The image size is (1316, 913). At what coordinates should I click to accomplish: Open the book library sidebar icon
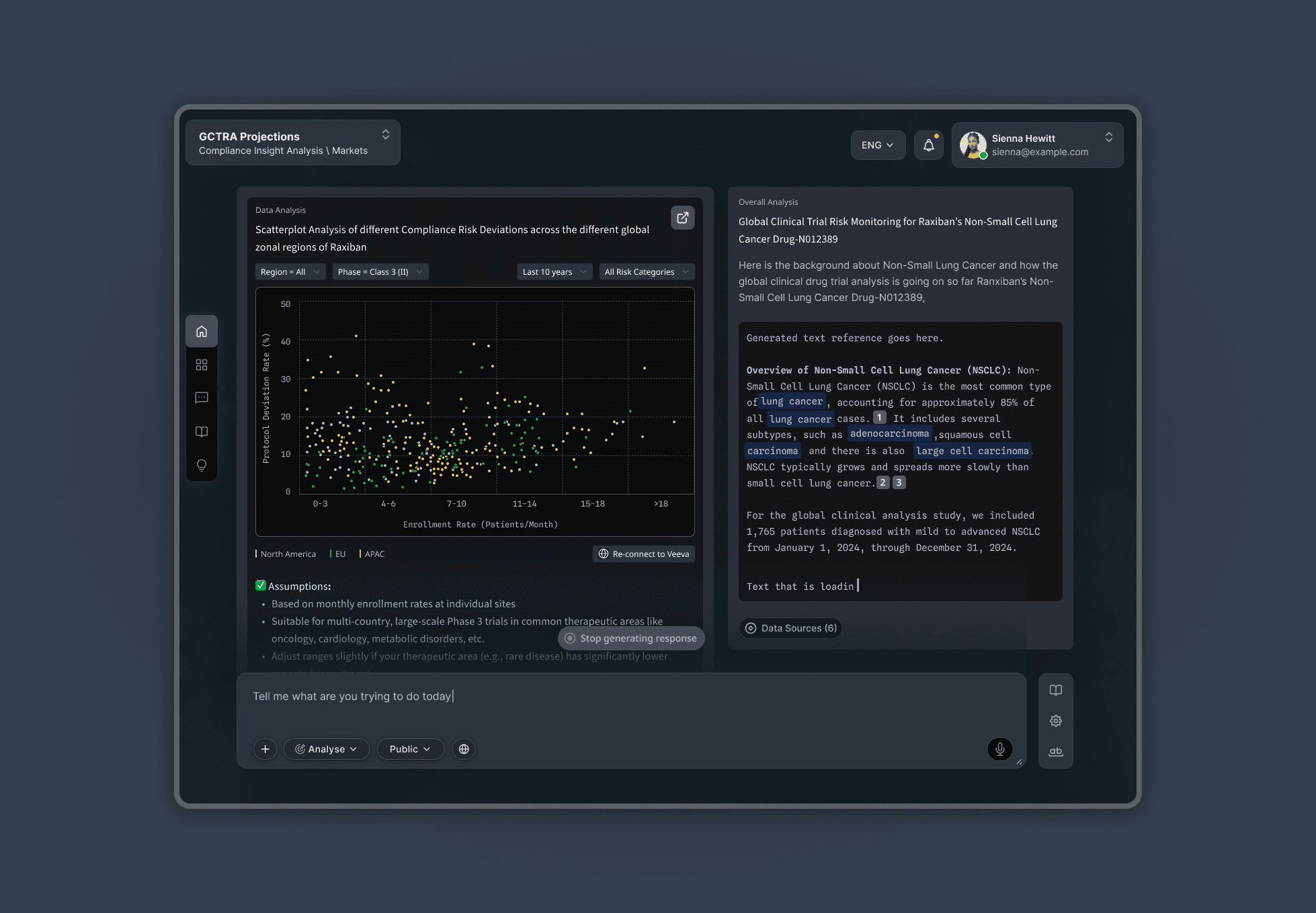[202, 431]
